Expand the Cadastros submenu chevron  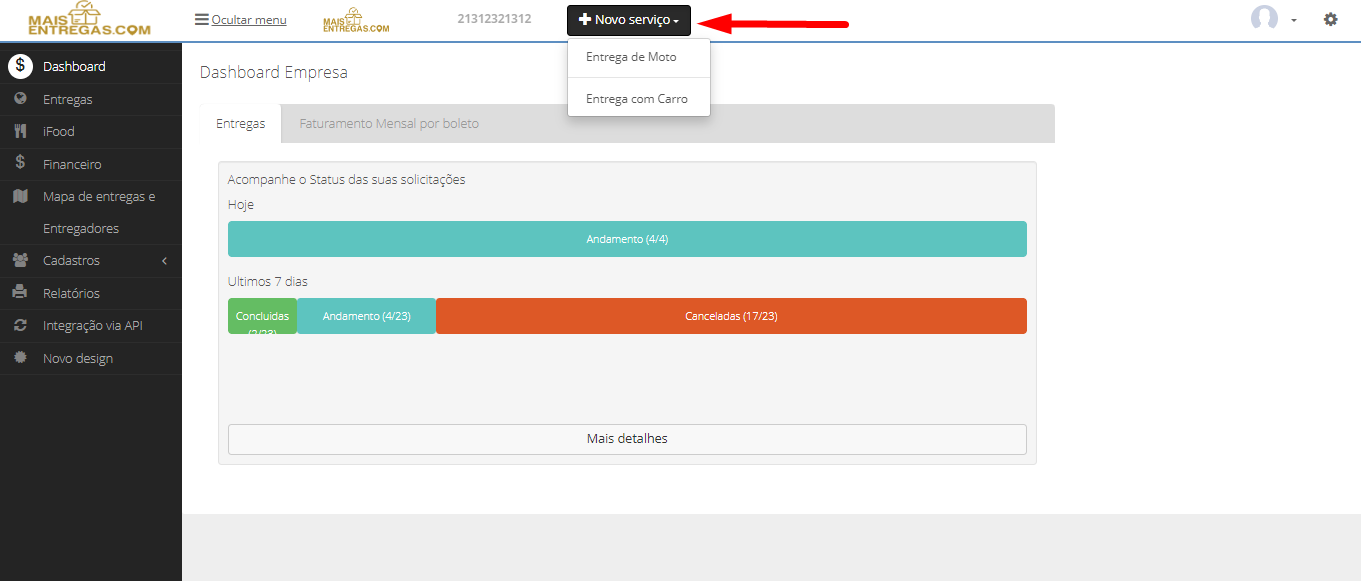point(164,261)
